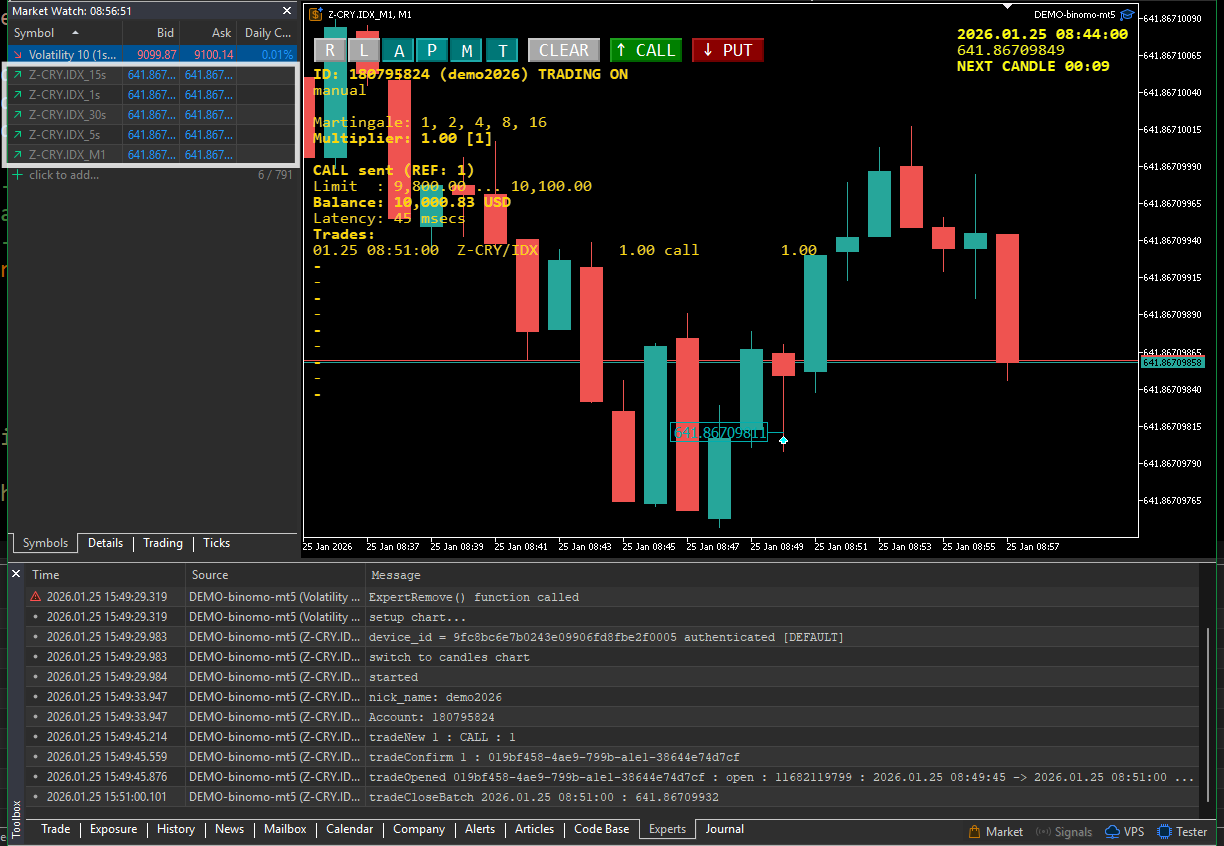
Task: Select the 'tradeNew 1 : CALL : 1' log entry
Action: tap(612, 737)
